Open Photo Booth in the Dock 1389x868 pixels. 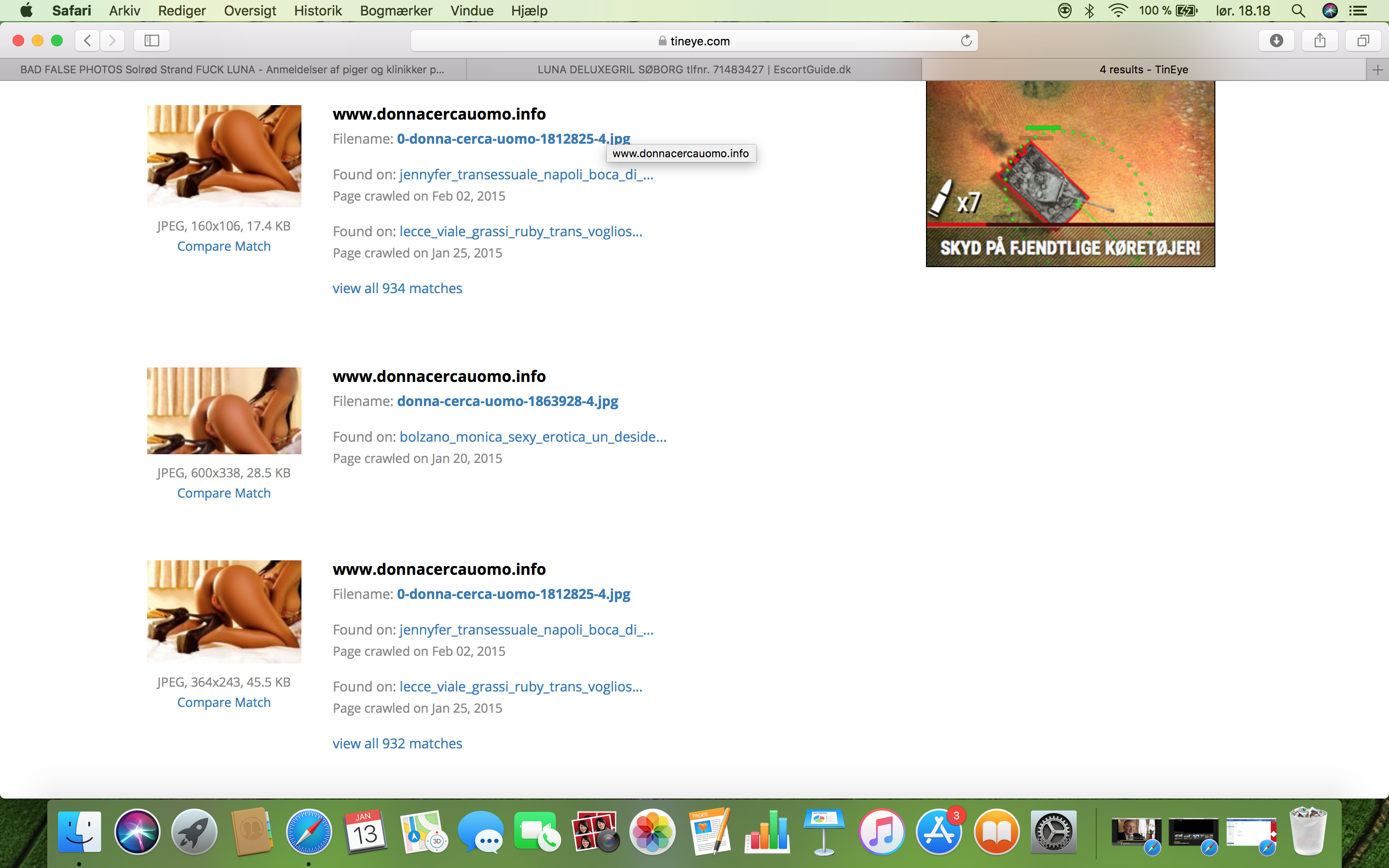pyautogui.click(x=595, y=831)
